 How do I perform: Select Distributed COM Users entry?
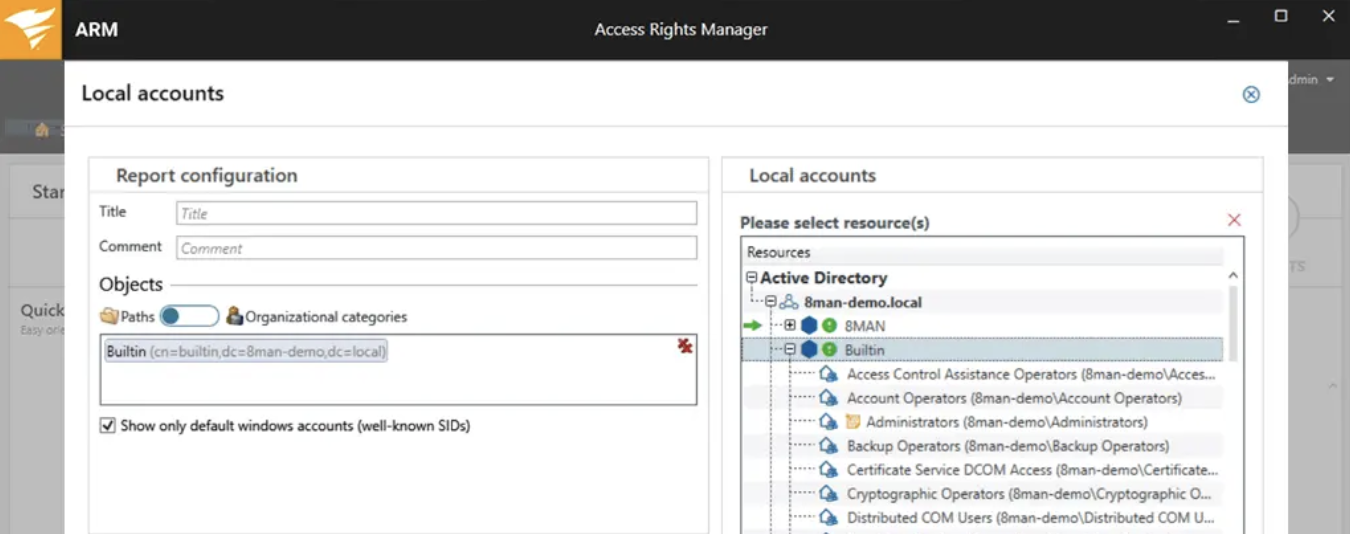click(x=1032, y=518)
